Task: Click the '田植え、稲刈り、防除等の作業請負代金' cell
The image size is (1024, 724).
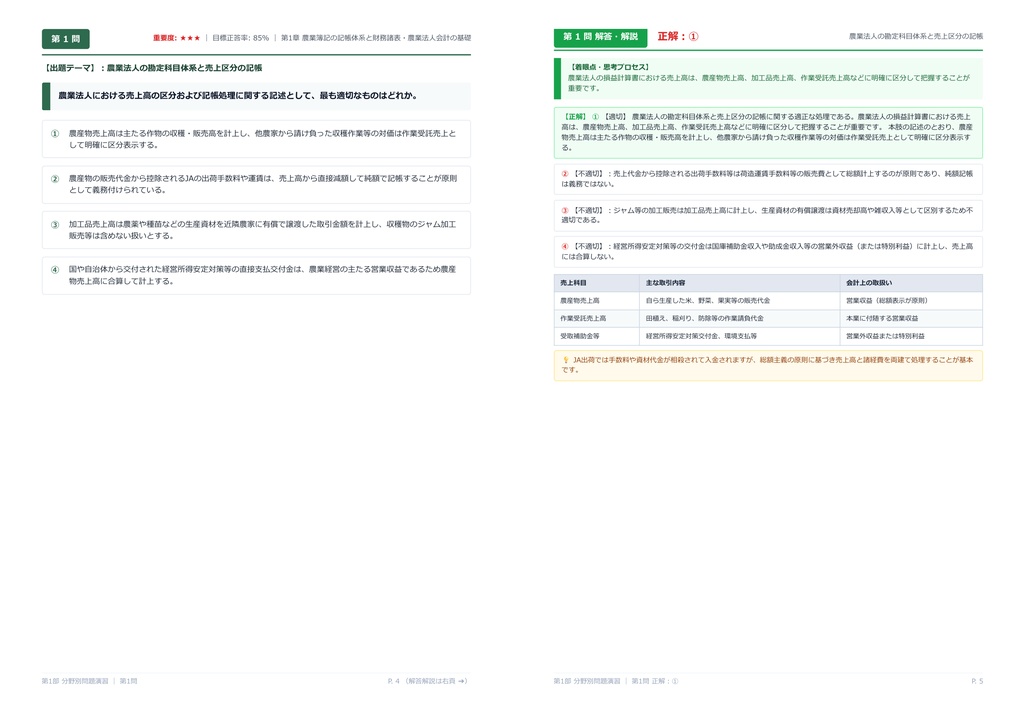Action: pos(739,319)
